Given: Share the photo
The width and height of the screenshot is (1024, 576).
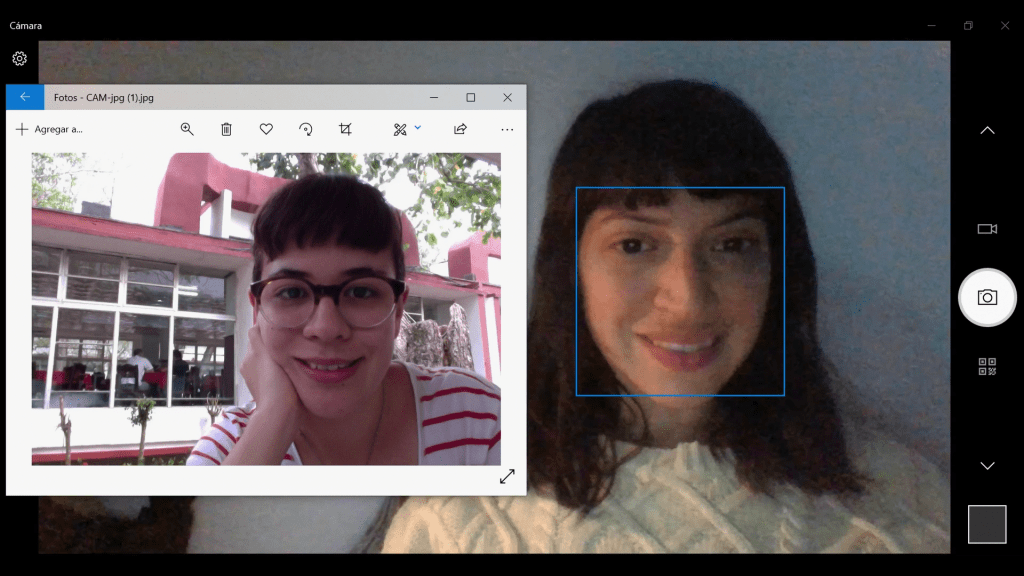Looking at the screenshot, I should point(460,129).
